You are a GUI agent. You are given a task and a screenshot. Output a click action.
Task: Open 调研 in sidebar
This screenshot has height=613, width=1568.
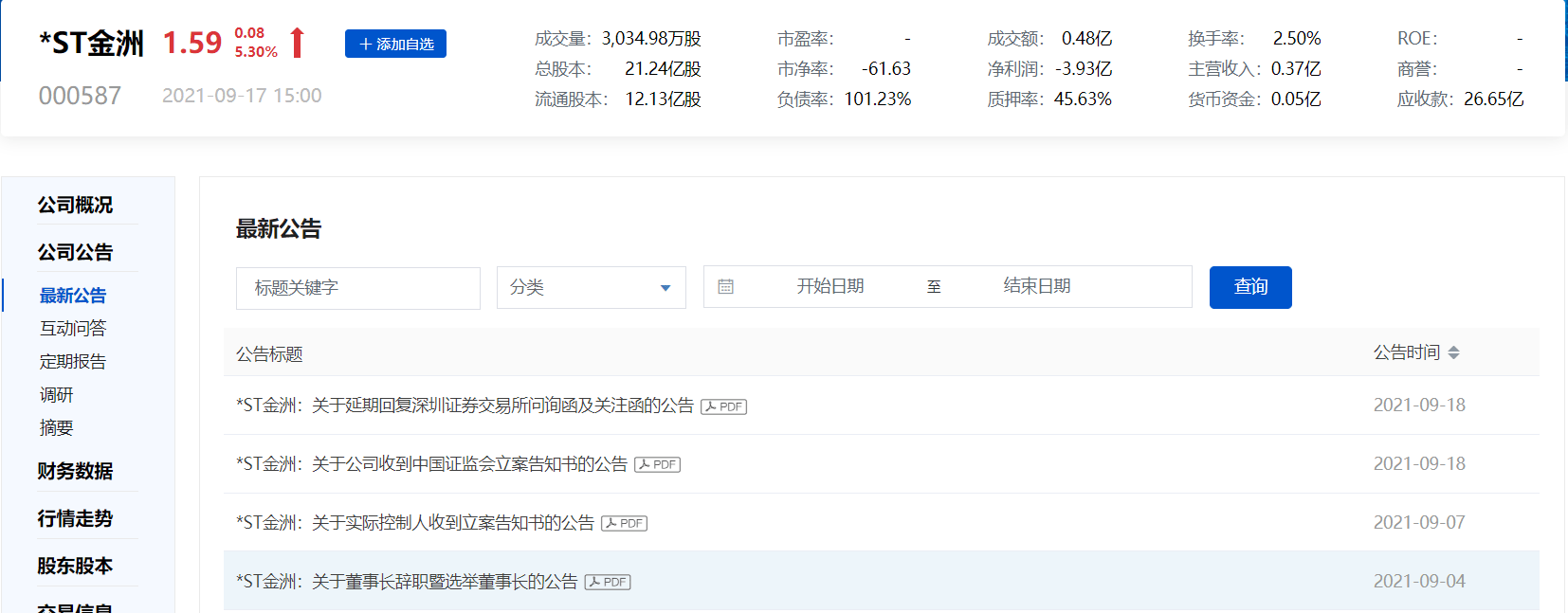pos(56,395)
